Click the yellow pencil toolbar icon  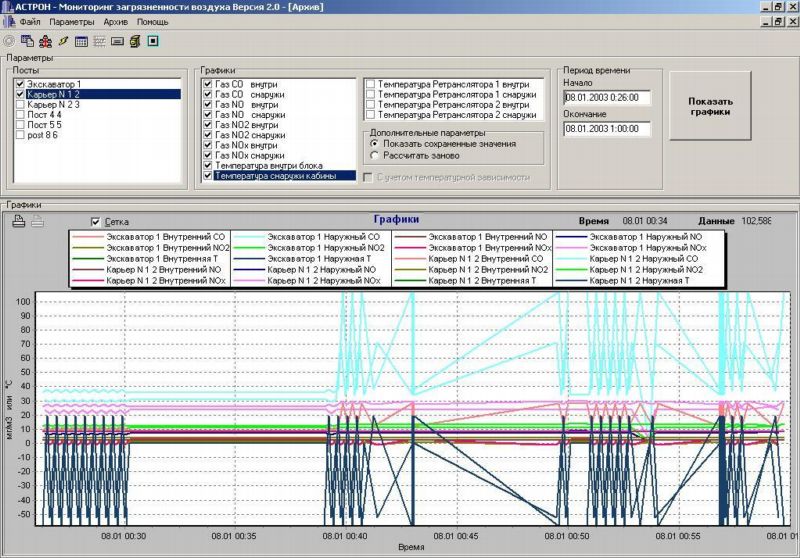point(63,41)
